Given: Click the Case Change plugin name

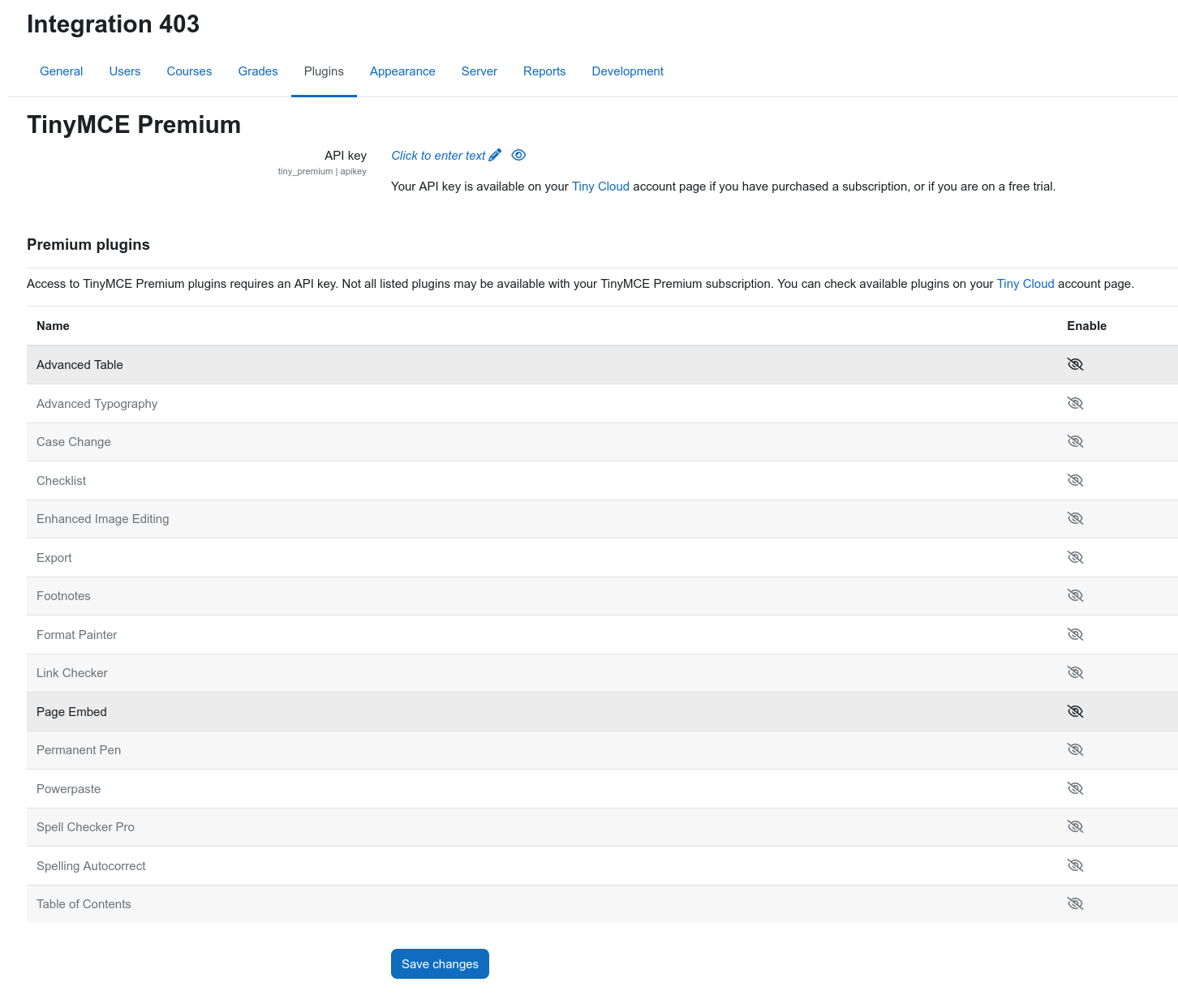Looking at the screenshot, I should point(74,442).
